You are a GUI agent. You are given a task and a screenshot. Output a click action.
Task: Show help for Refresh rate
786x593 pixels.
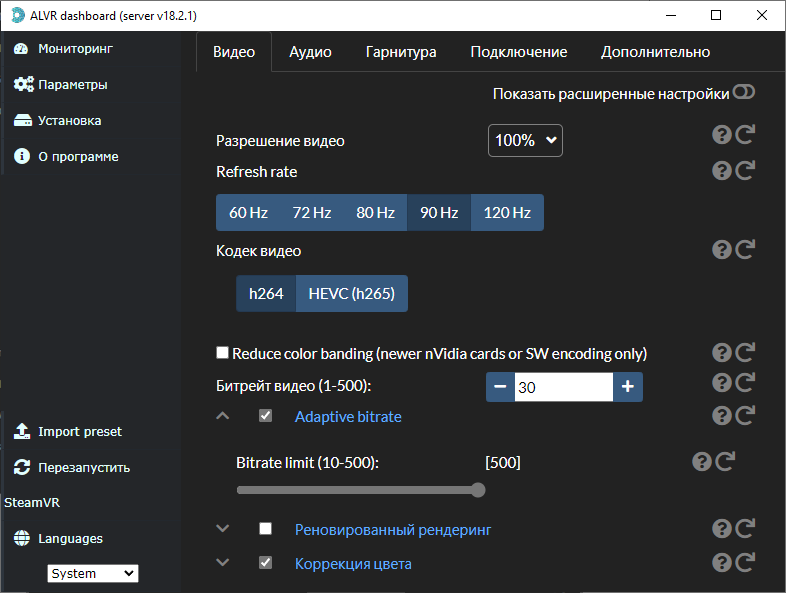point(722,170)
